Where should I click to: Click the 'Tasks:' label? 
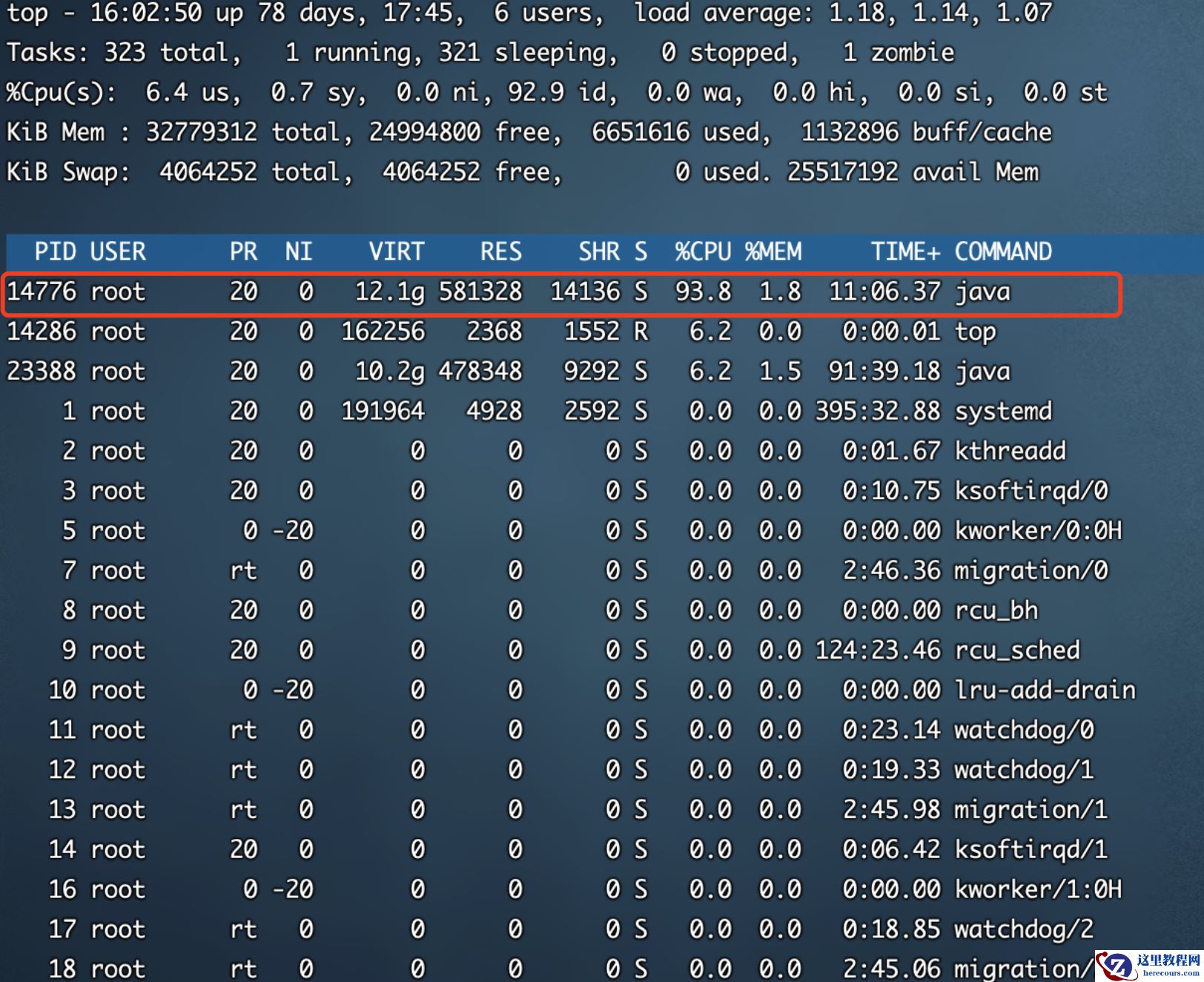[48, 53]
